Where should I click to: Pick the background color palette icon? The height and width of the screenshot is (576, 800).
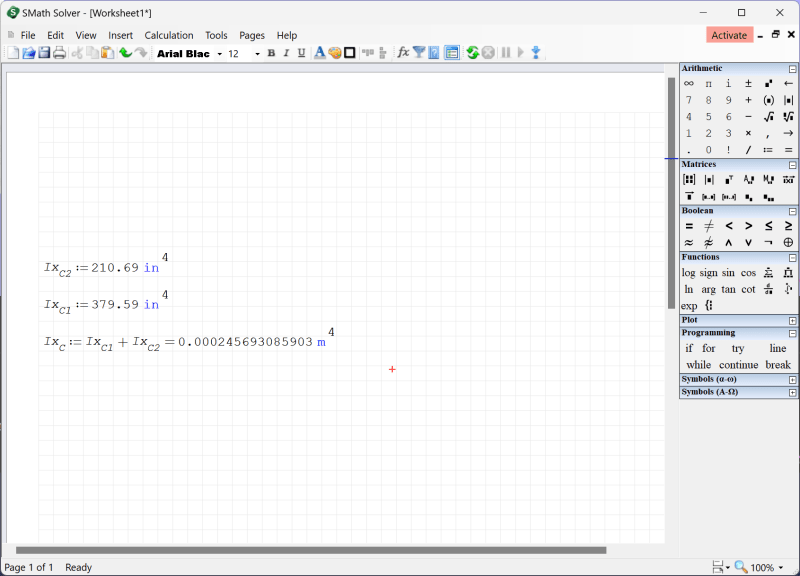(x=335, y=53)
